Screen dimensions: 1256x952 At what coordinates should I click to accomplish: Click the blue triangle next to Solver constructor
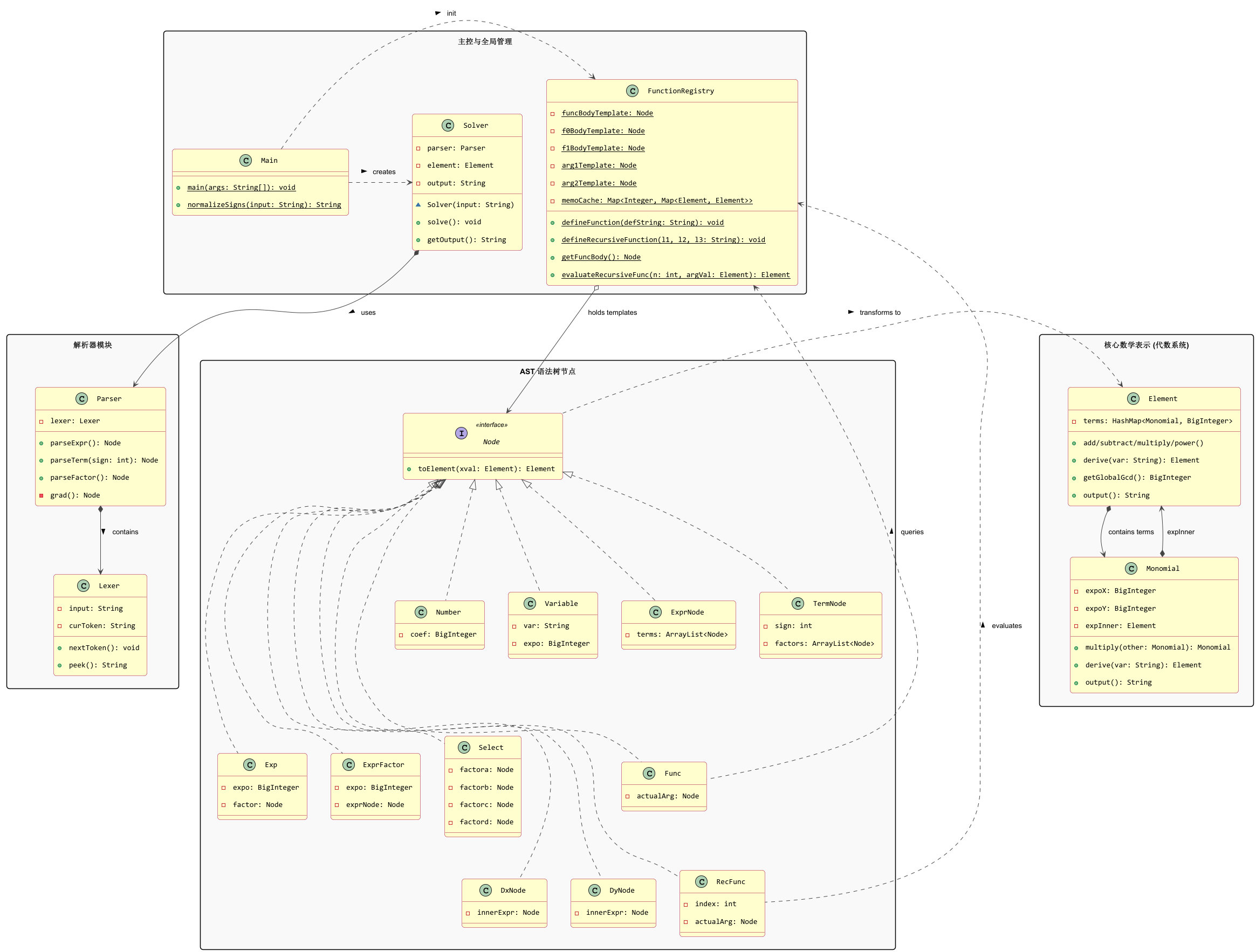418,204
